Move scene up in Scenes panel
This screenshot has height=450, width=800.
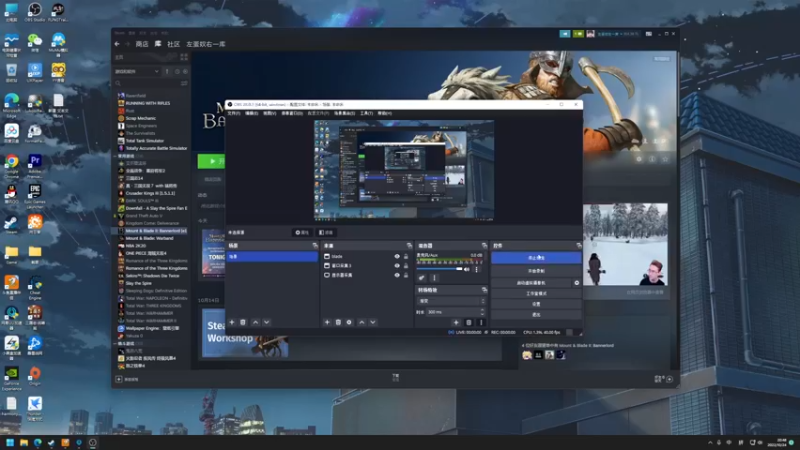[x=256, y=322]
